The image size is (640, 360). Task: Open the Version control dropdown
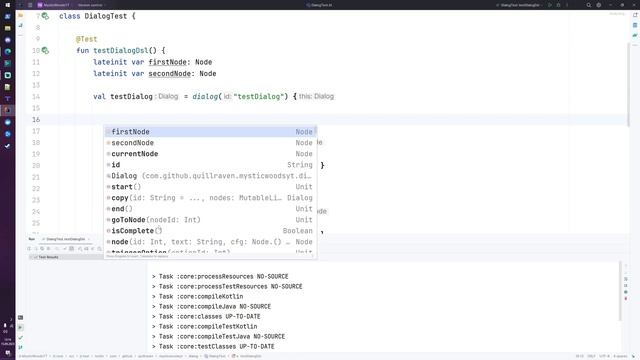[x=91, y=5]
